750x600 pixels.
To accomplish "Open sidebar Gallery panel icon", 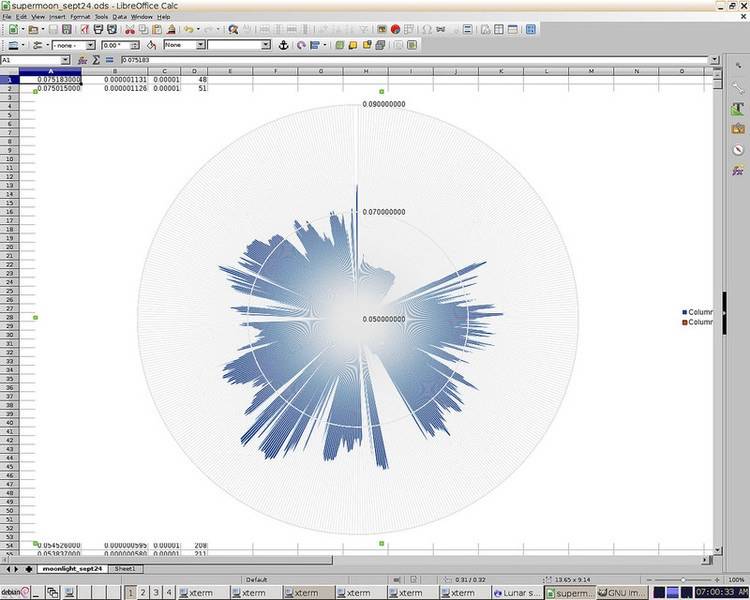I will tap(738, 129).
